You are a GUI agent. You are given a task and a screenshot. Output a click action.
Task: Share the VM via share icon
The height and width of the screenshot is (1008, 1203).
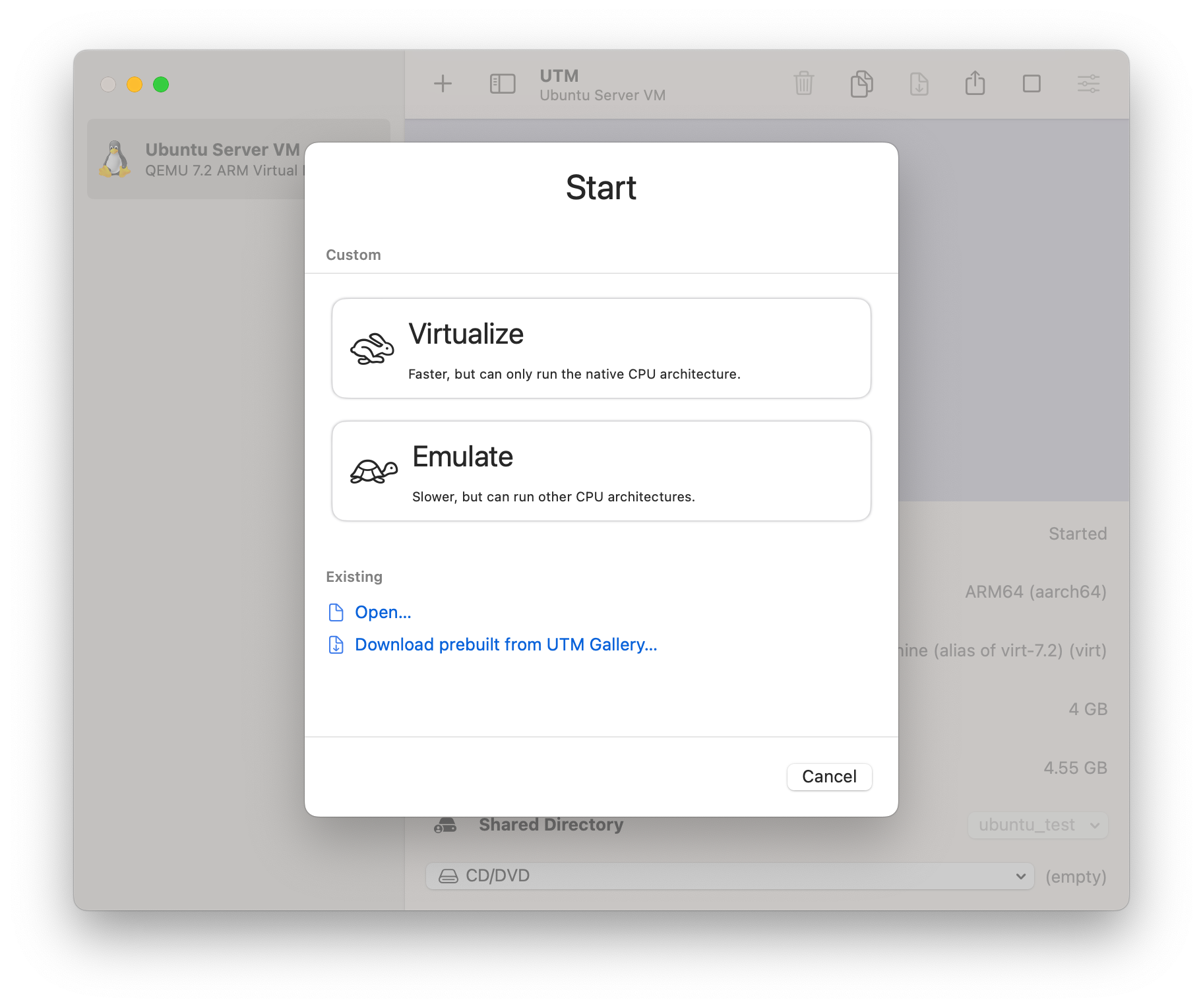[975, 82]
